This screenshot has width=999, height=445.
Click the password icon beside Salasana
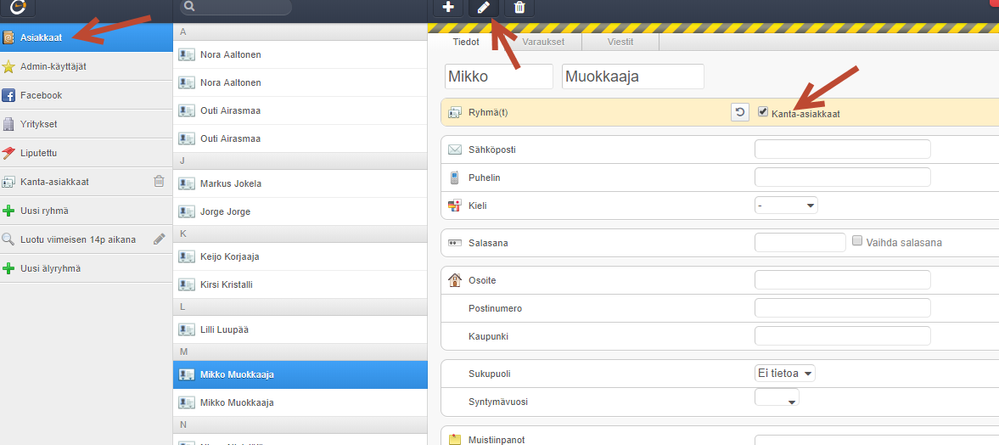454,243
